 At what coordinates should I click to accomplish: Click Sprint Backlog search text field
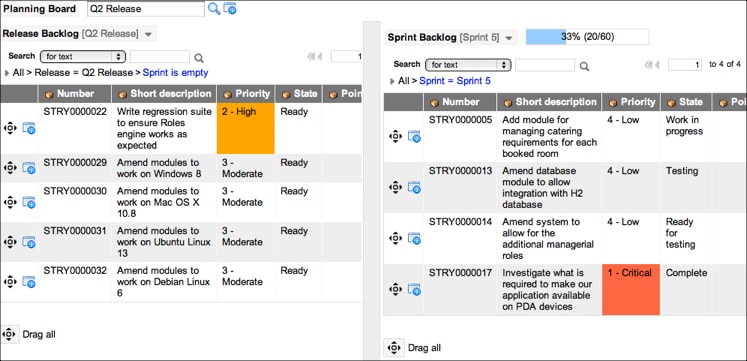pos(545,65)
